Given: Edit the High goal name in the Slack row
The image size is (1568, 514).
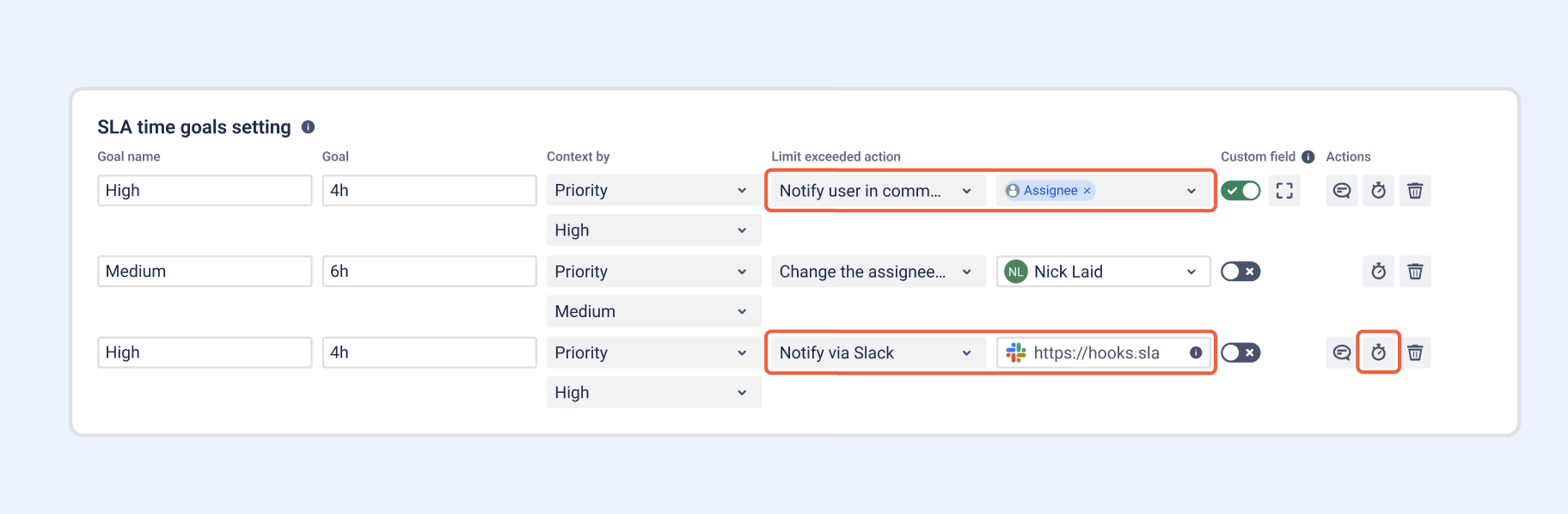Looking at the screenshot, I should click(x=205, y=352).
